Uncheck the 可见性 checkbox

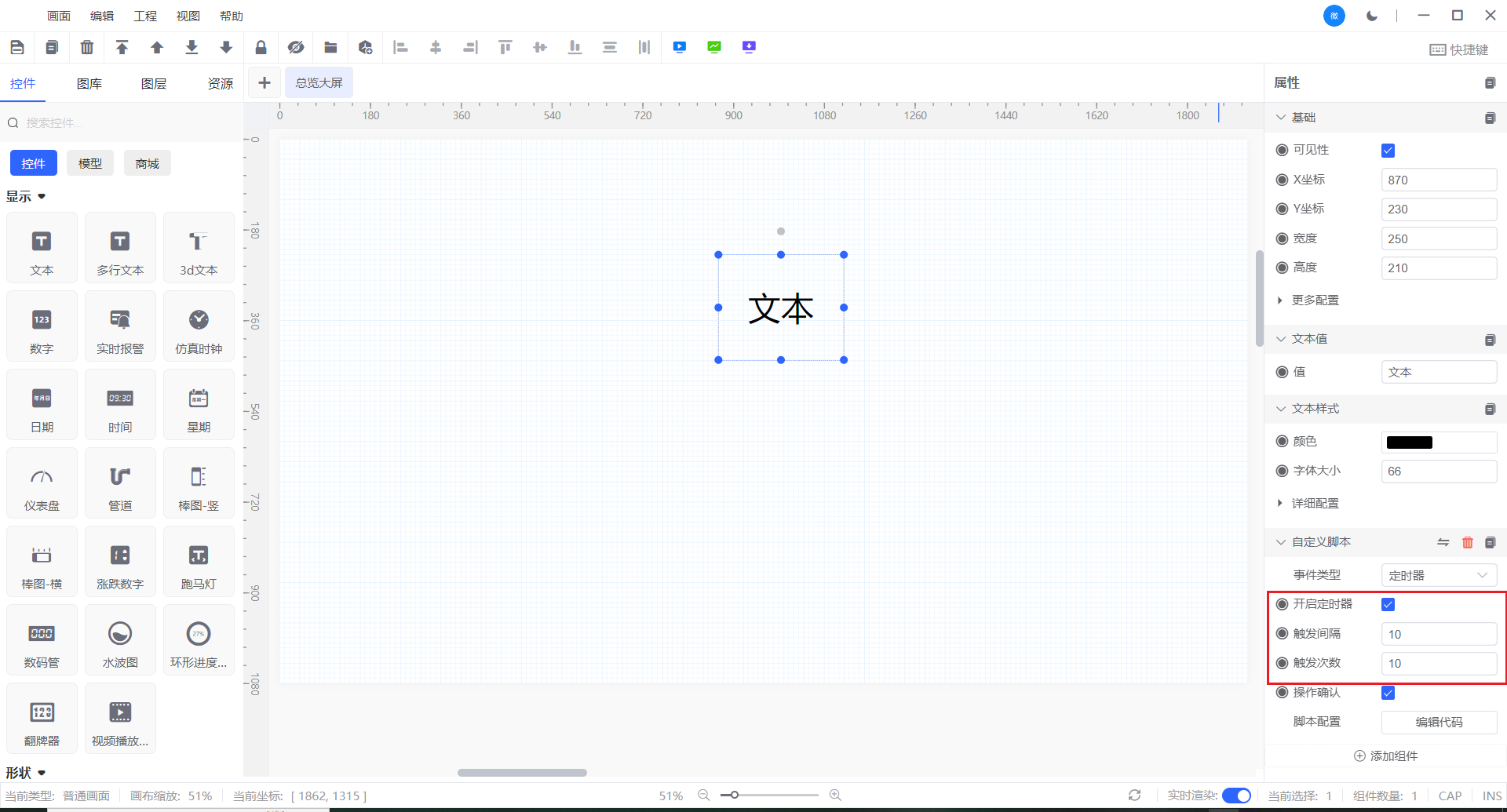(x=1388, y=151)
